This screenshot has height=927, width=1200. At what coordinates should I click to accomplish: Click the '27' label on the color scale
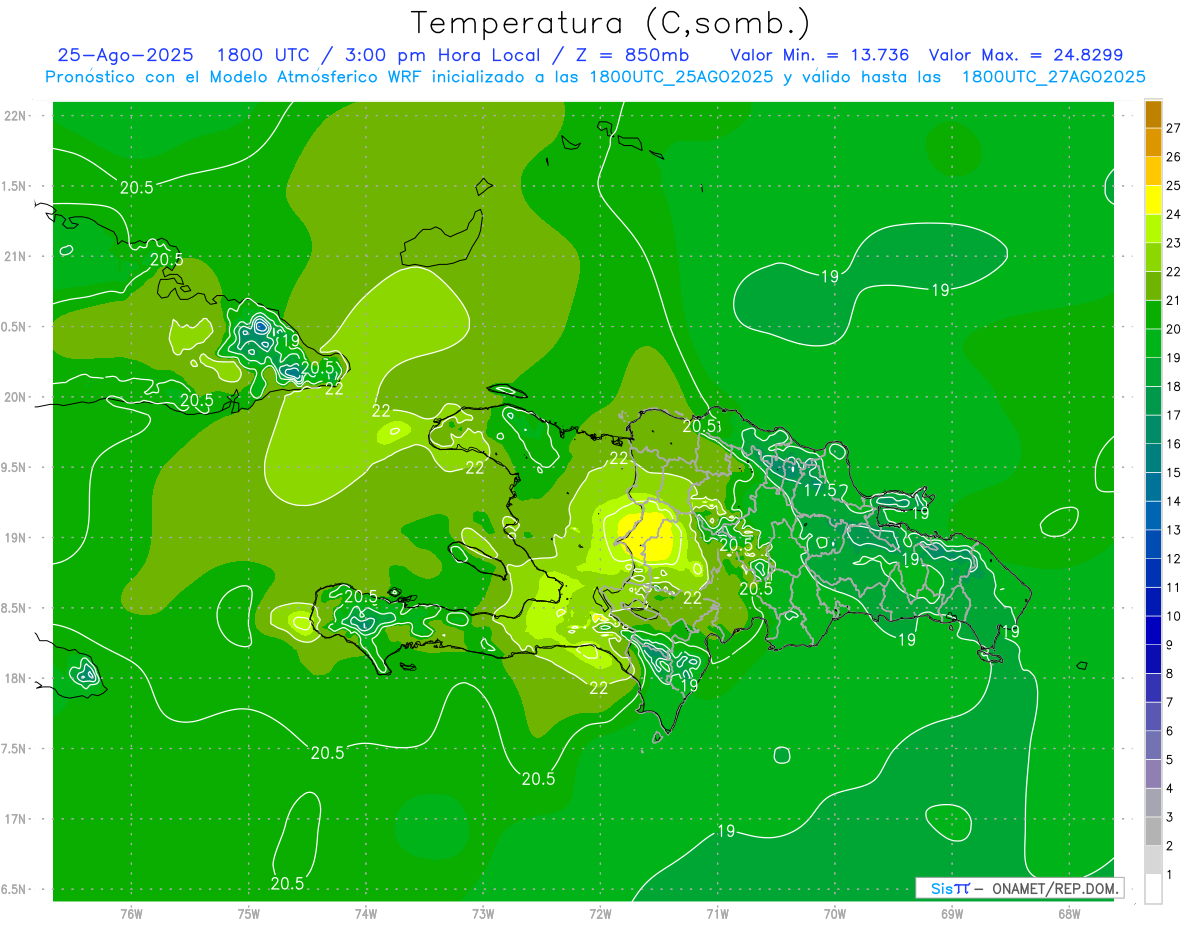pyautogui.click(x=1174, y=127)
